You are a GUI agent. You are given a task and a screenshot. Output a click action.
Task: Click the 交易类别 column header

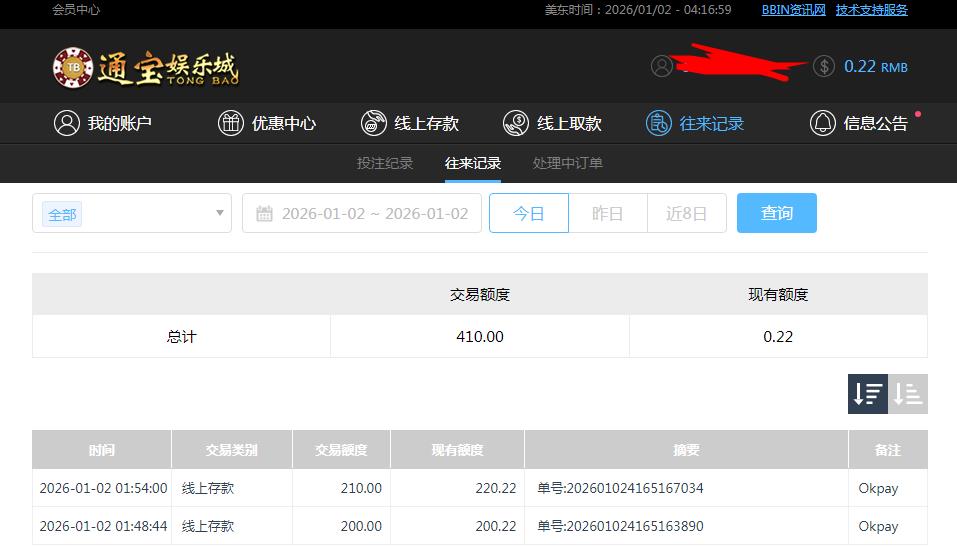pyautogui.click(x=232, y=450)
